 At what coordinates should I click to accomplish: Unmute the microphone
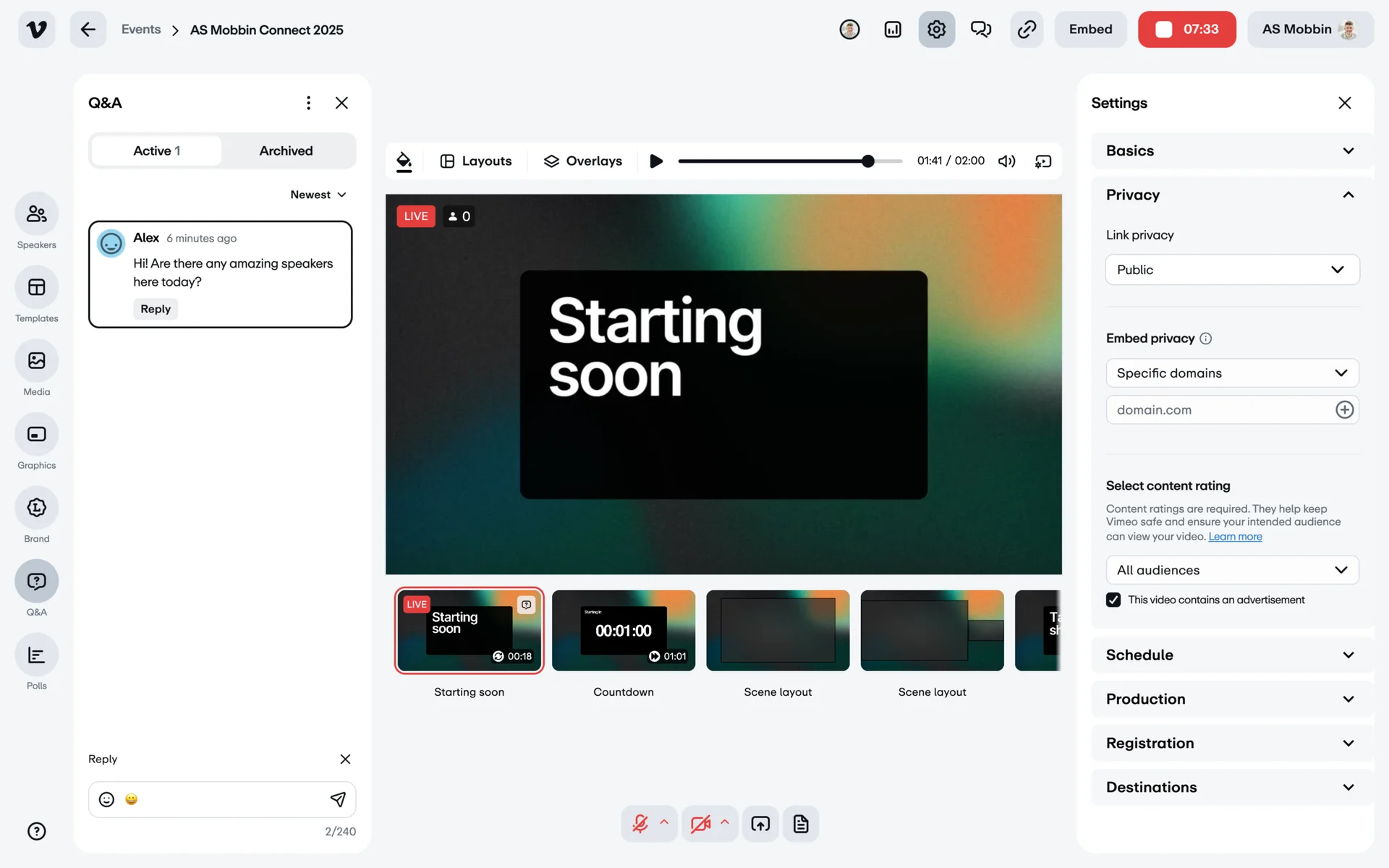(x=640, y=824)
